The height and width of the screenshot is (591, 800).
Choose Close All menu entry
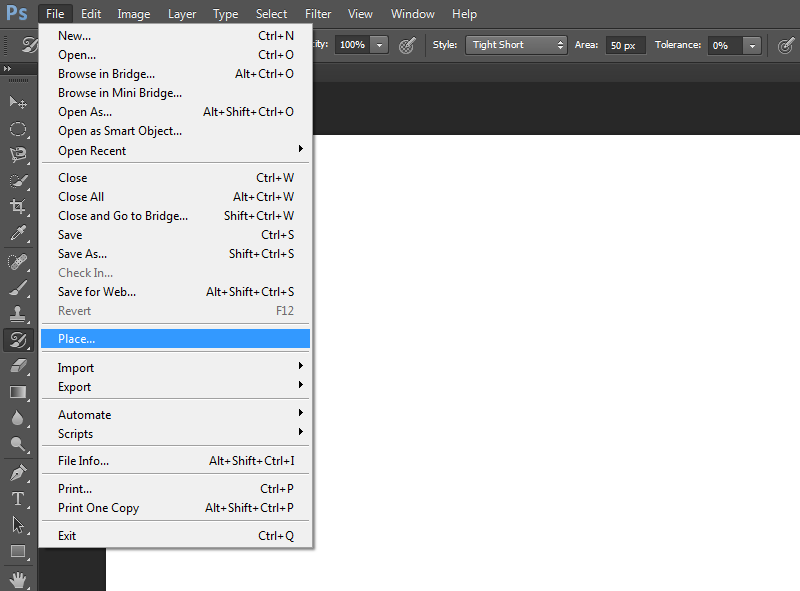(x=176, y=196)
